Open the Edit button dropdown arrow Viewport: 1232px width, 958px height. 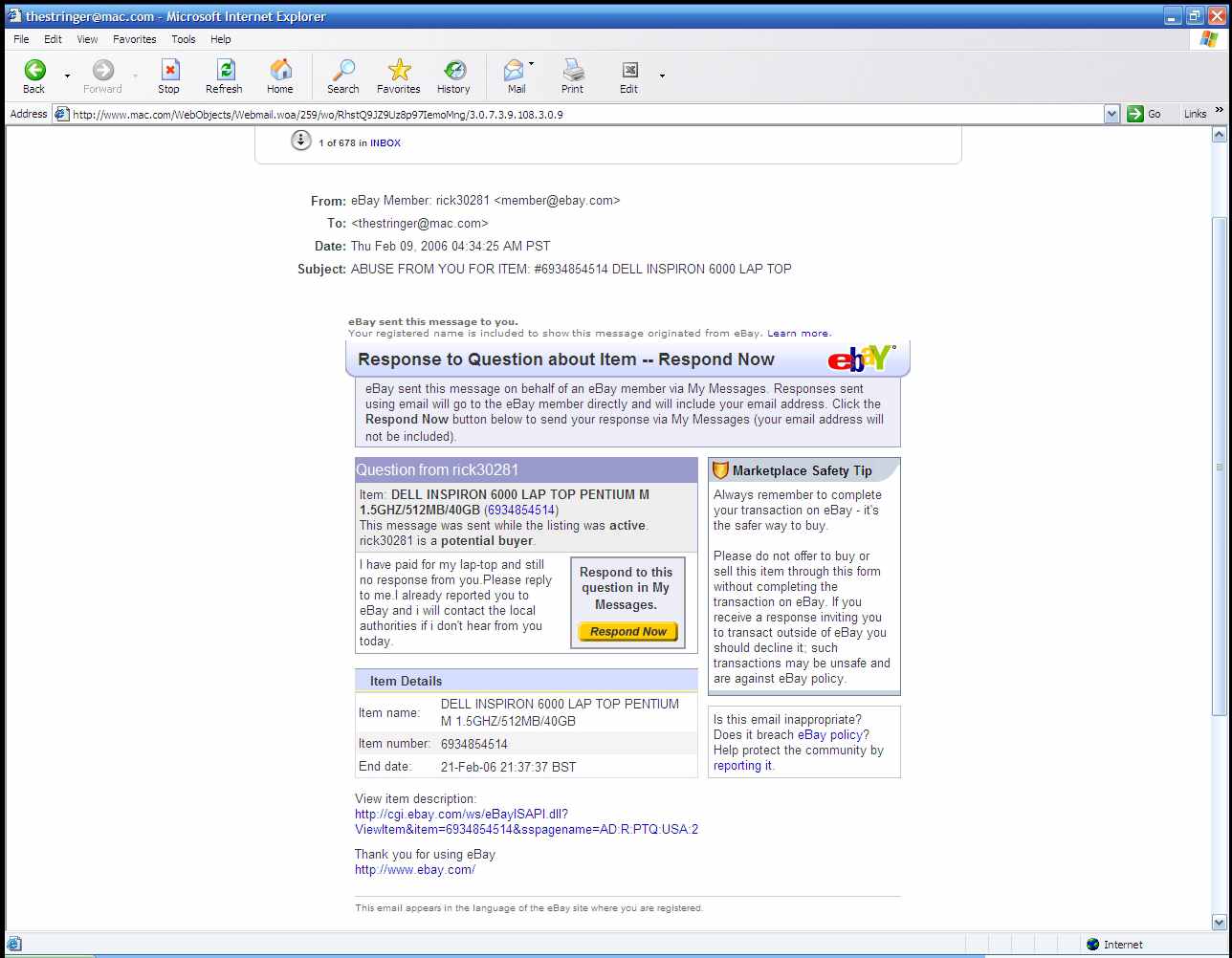662,76
